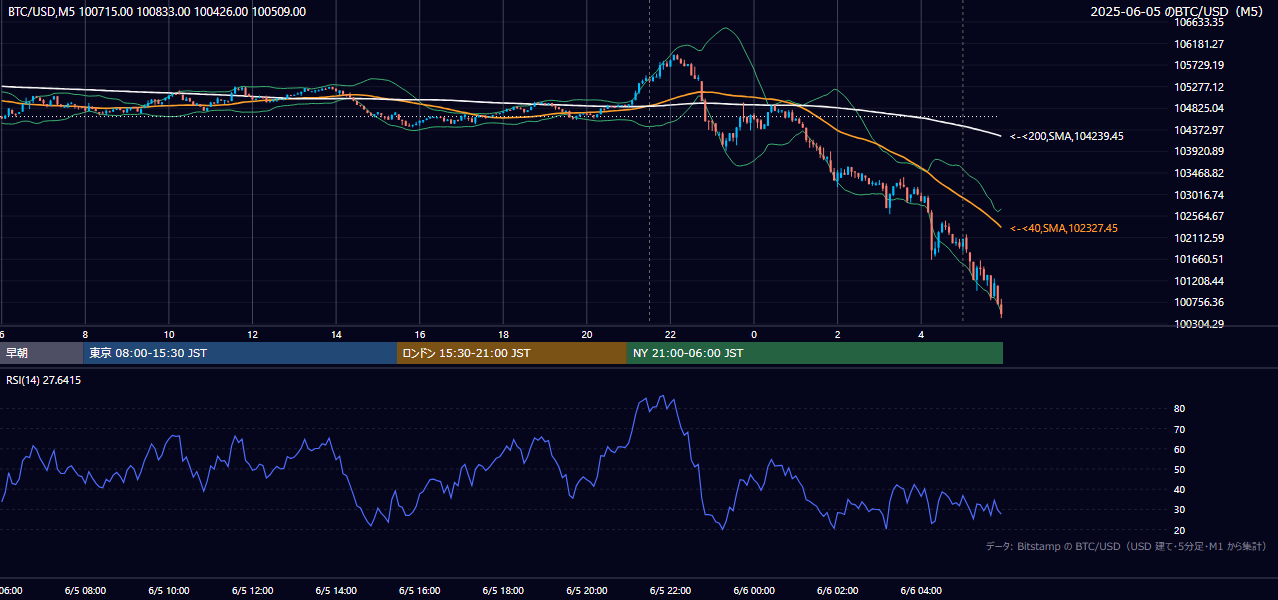The image size is (1278, 600).
Task: Click price axis value 104825.04
Action: click(x=1199, y=108)
